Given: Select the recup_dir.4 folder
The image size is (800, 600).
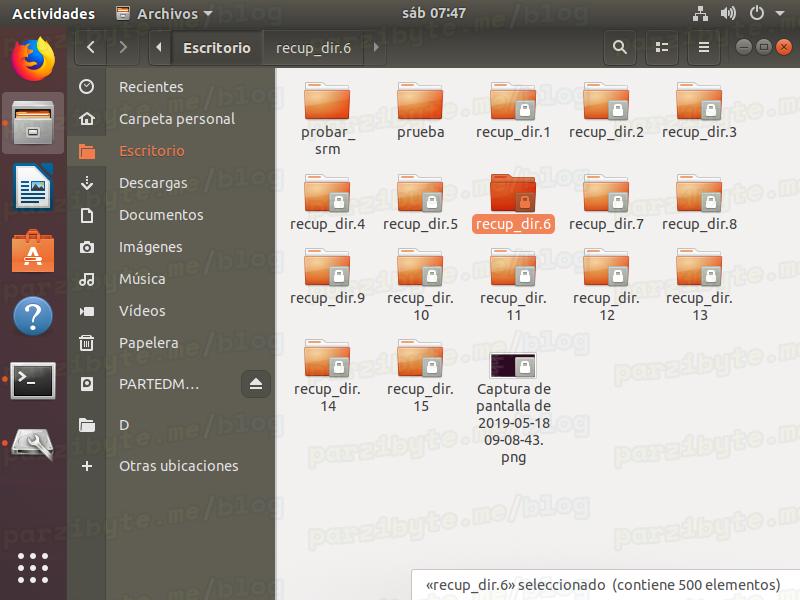Looking at the screenshot, I should point(327,203).
